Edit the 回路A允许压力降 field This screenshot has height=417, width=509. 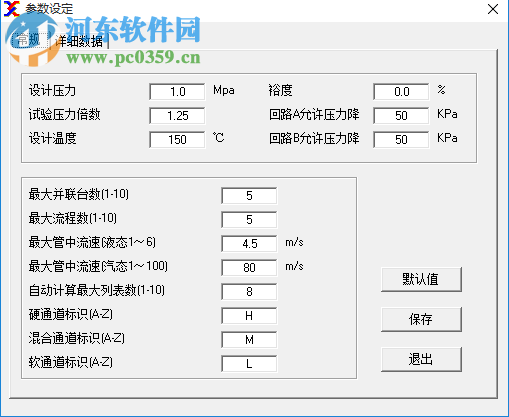401,116
